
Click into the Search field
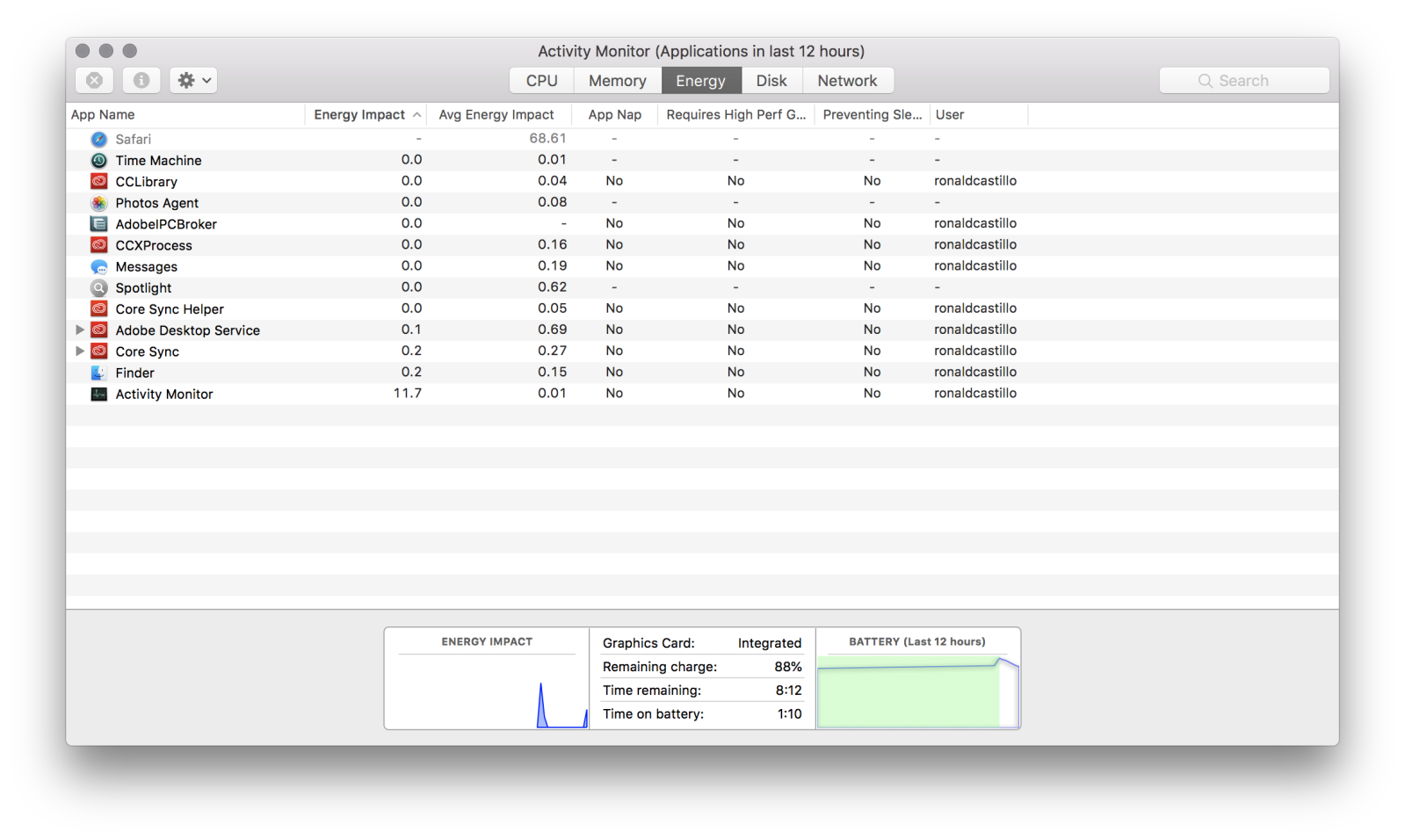point(1244,81)
